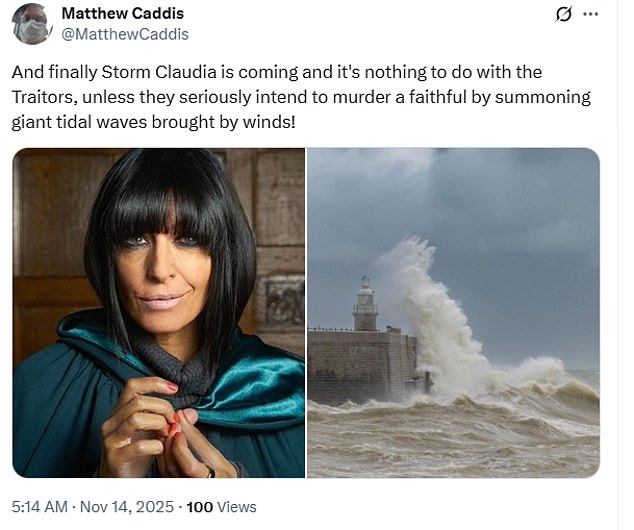Screen dimensions: 634x530
Task: Open the 100 Views count
Action: click(221, 507)
